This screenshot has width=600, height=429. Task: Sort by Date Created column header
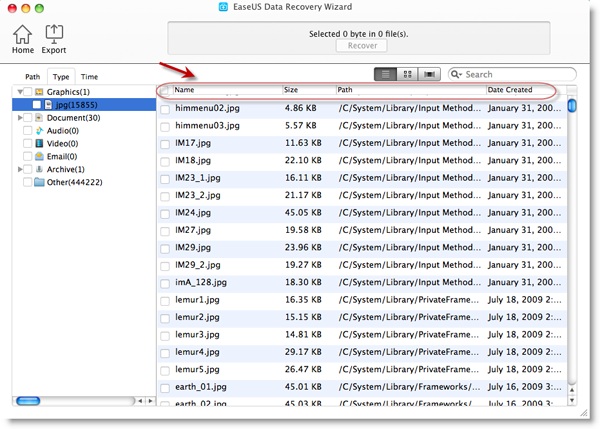(x=527, y=90)
